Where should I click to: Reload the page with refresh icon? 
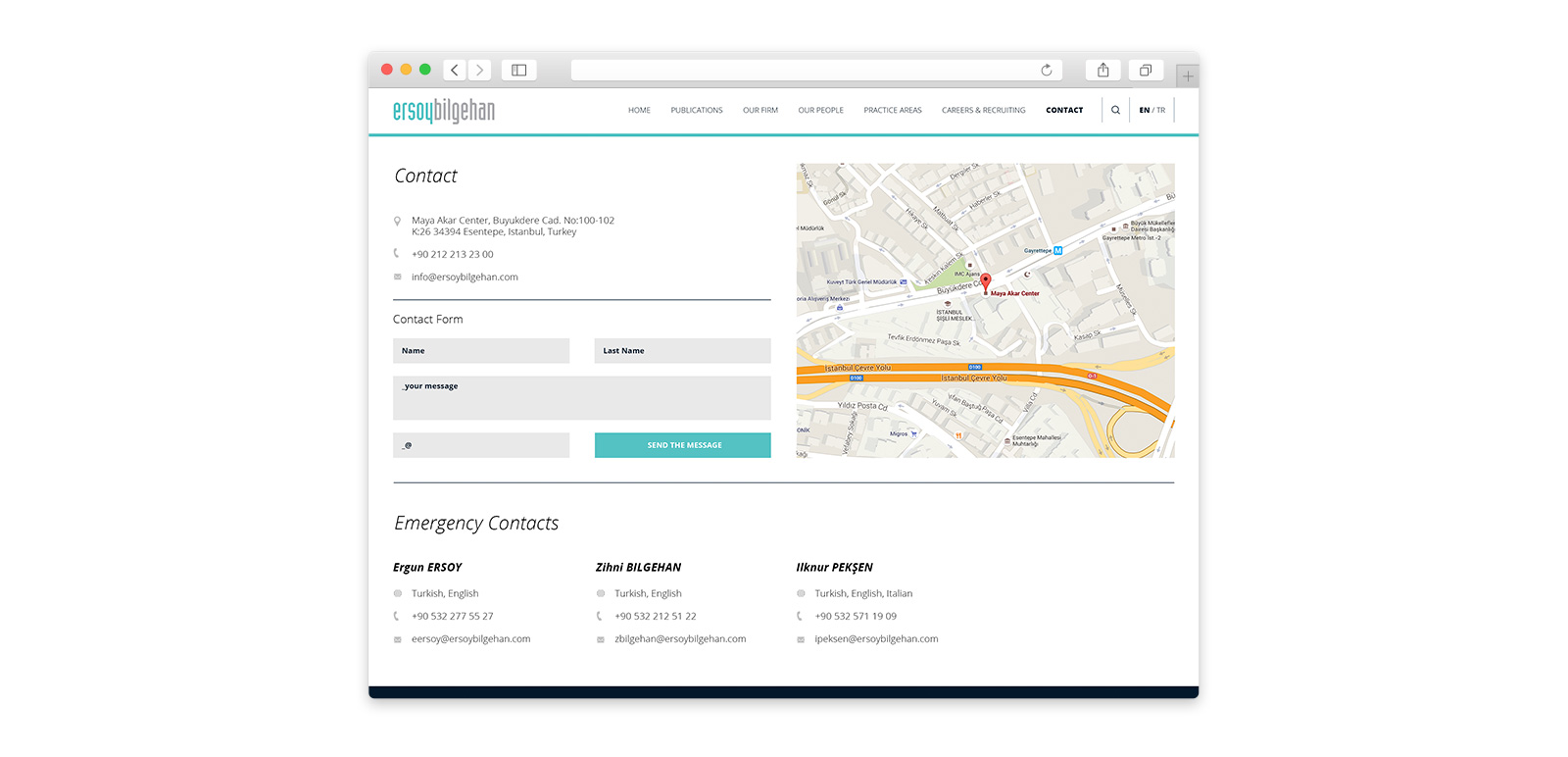tap(1046, 70)
